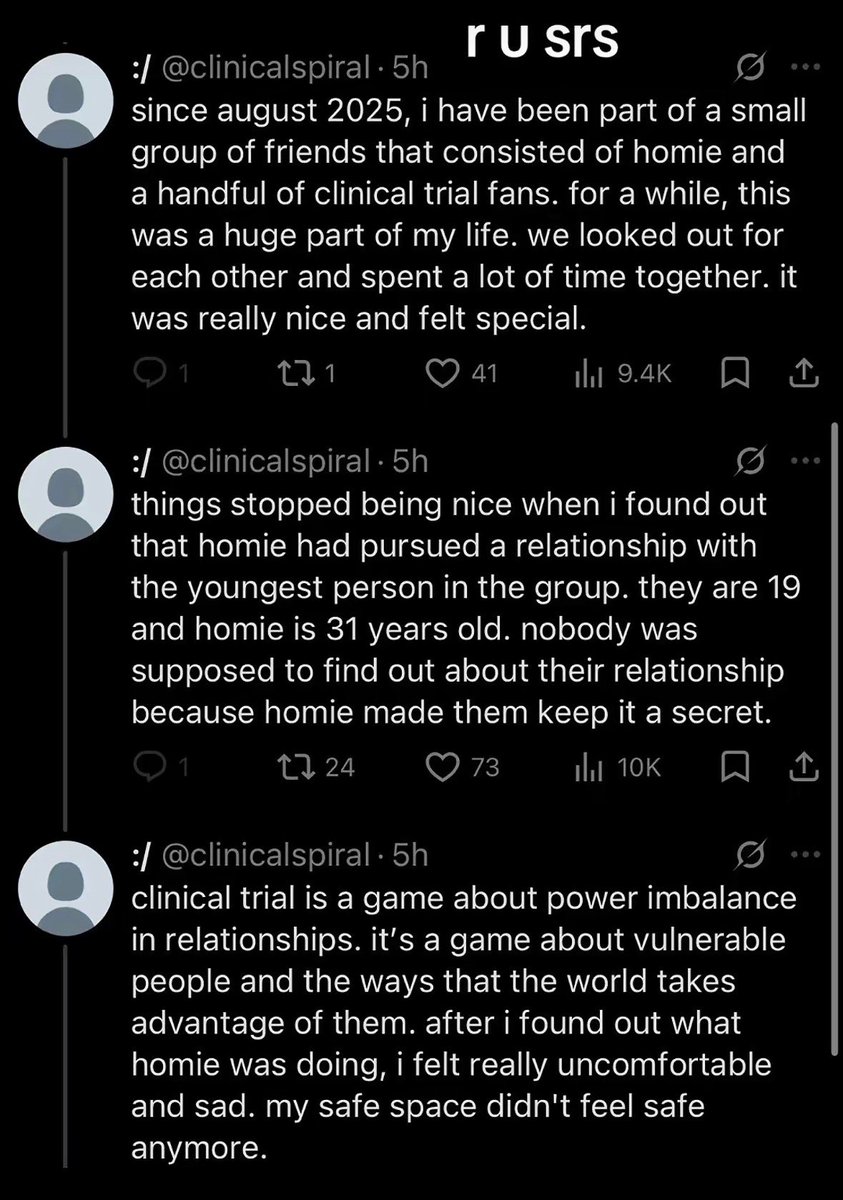
Task: Open more options menu on third tweet
Action: (805, 855)
